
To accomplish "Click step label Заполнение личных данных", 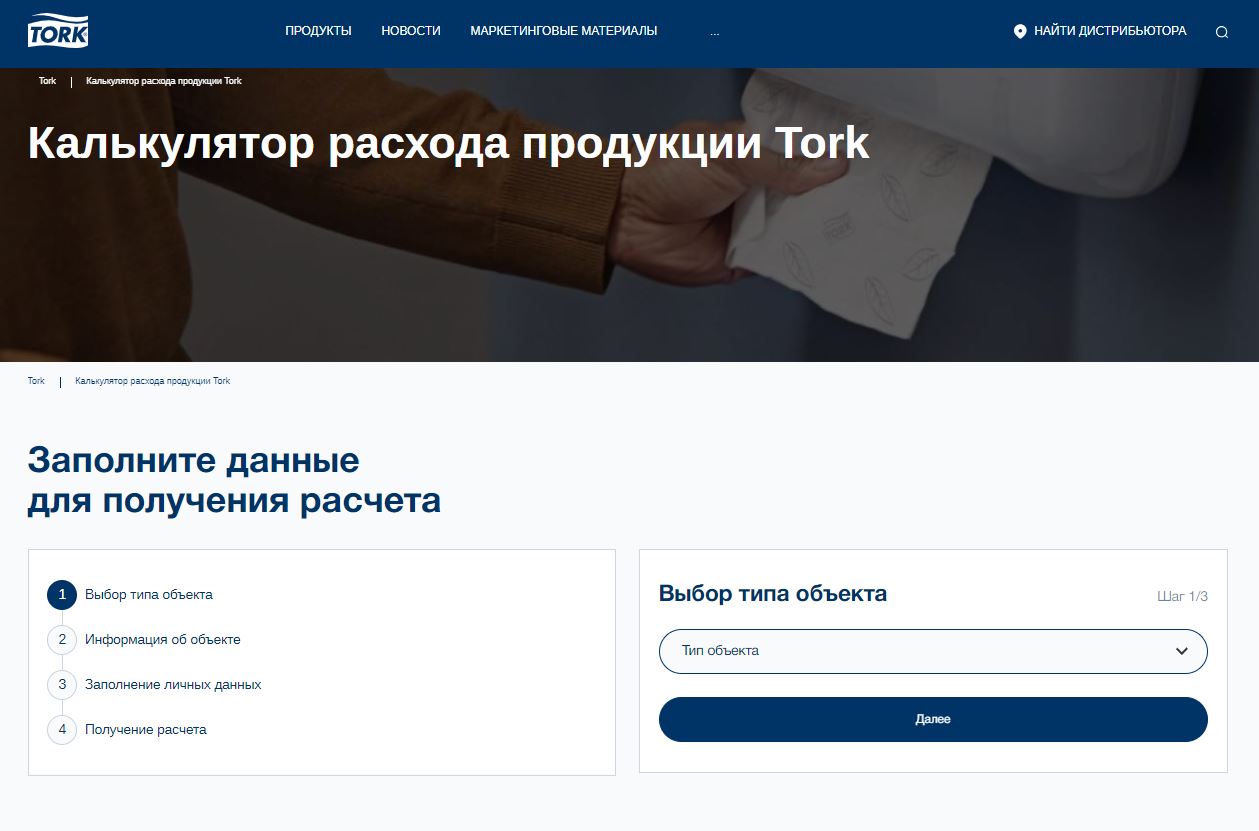I will tap(173, 685).
